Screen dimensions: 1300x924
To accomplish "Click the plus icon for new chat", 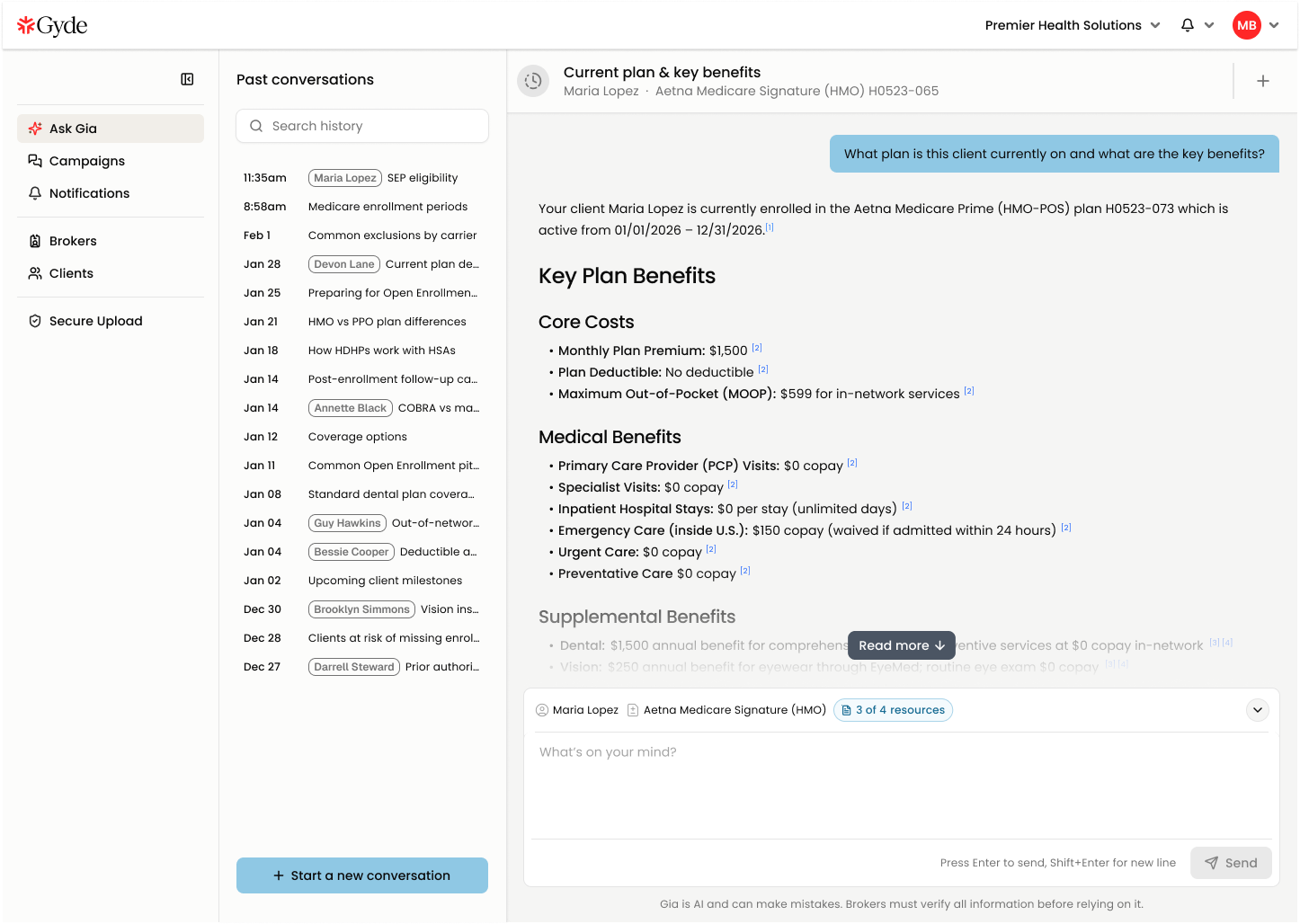I will pos(1263,81).
